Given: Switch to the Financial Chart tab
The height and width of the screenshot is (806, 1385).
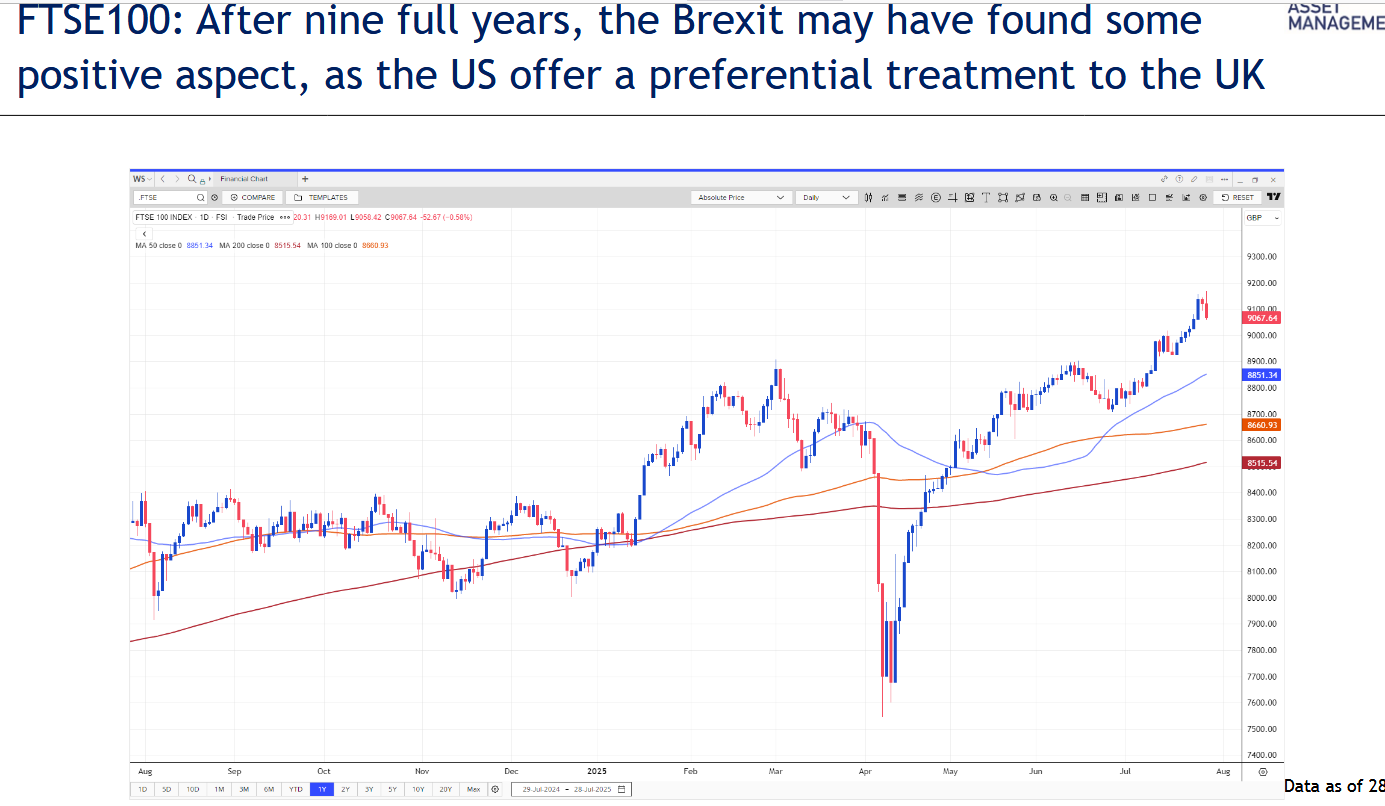Looking at the screenshot, I should (245, 179).
